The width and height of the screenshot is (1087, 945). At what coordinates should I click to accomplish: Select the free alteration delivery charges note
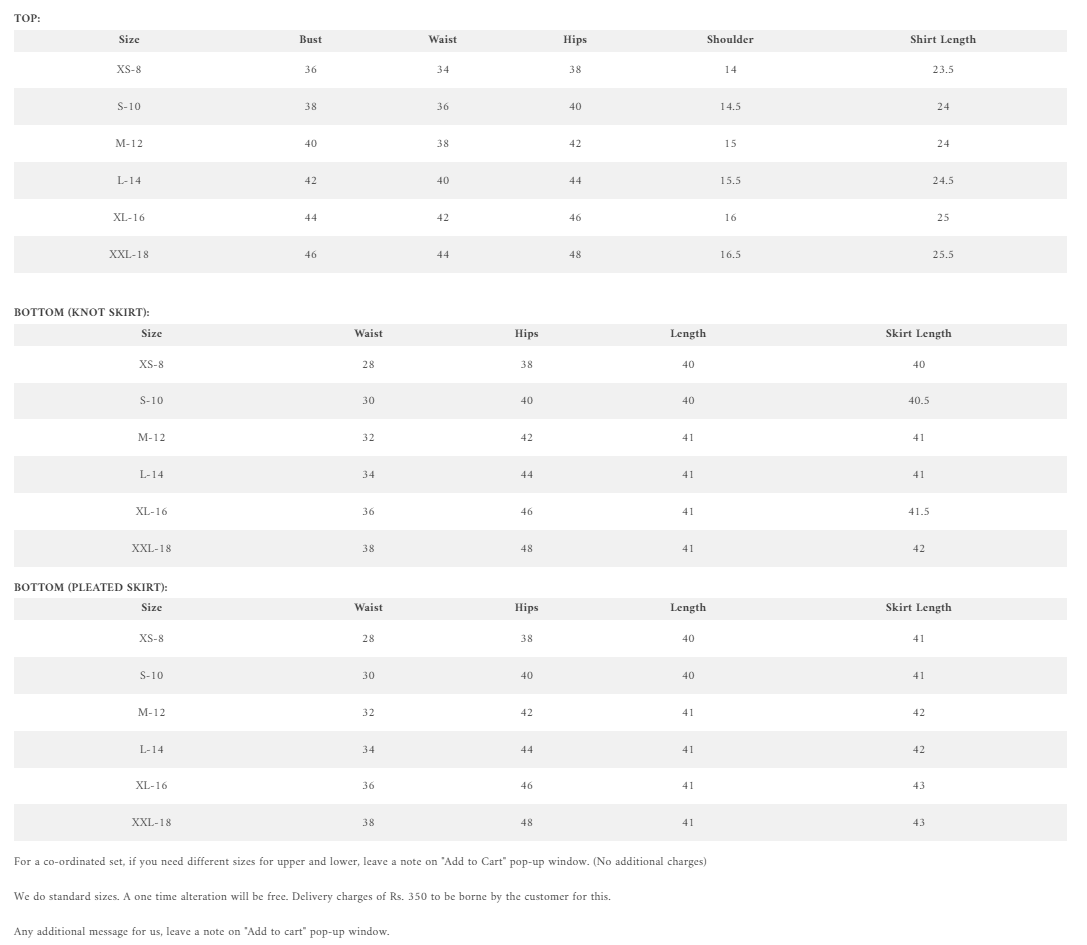(x=312, y=897)
